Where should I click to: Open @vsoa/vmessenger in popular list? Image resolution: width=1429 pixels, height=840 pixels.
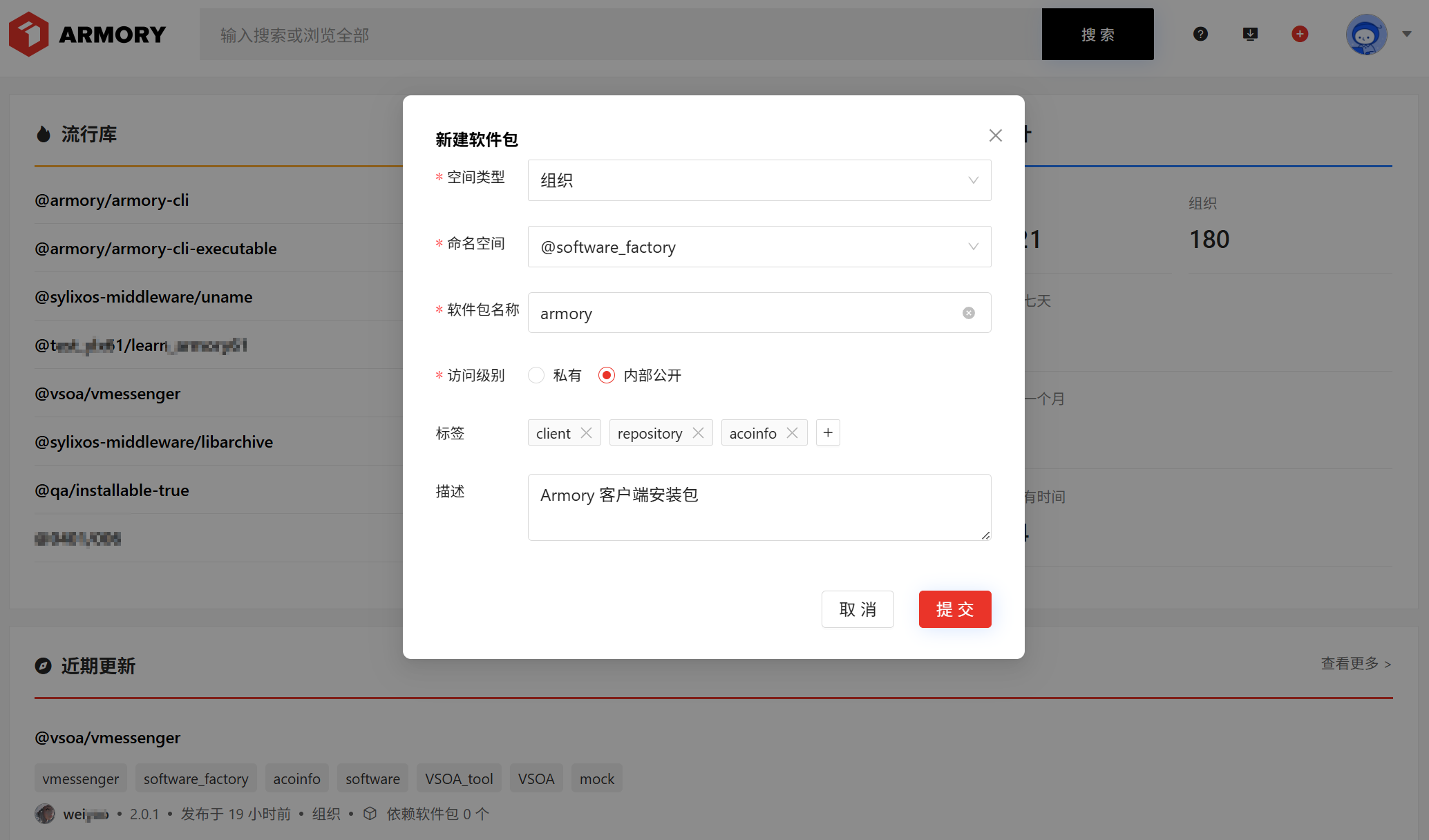107,394
